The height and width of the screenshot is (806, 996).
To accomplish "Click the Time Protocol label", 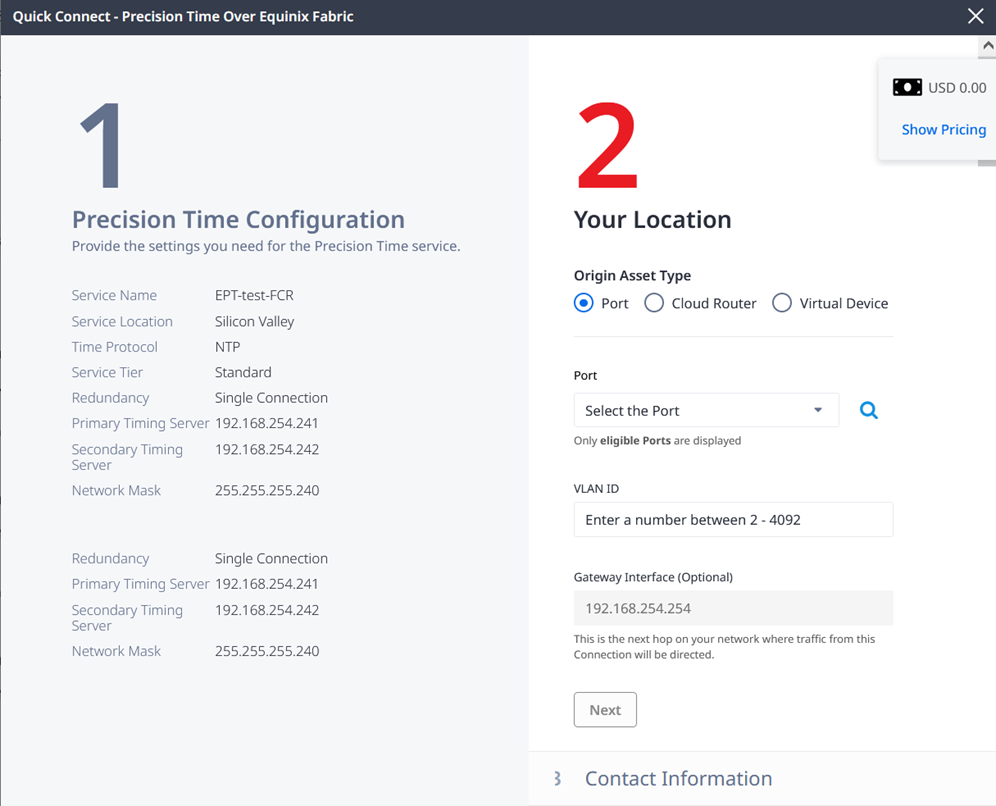I will coord(114,347).
